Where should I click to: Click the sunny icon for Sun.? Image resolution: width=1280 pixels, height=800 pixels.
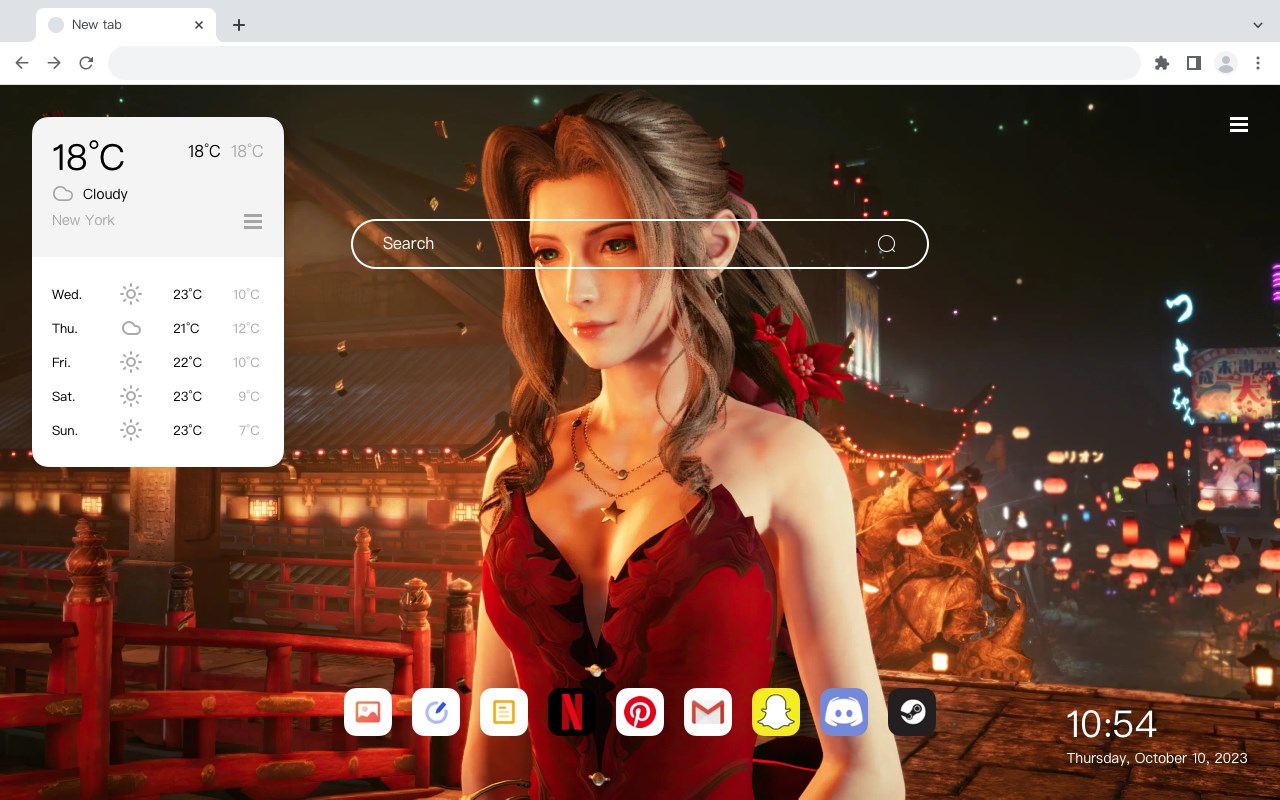coord(131,430)
